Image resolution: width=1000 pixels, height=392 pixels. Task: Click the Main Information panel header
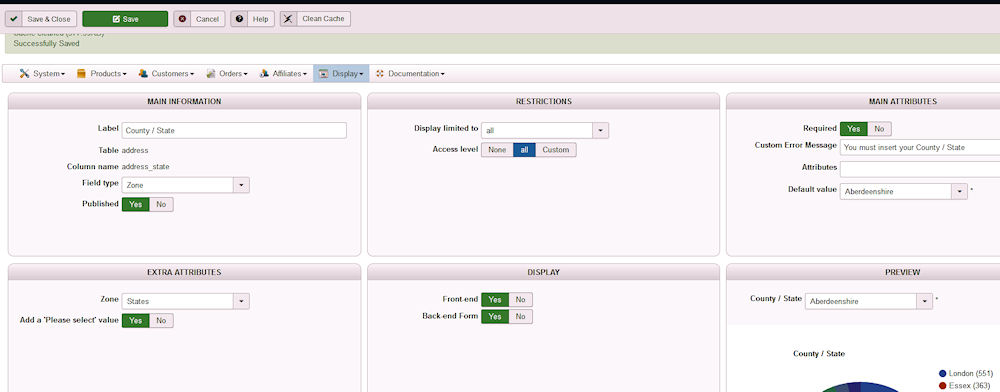point(184,101)
